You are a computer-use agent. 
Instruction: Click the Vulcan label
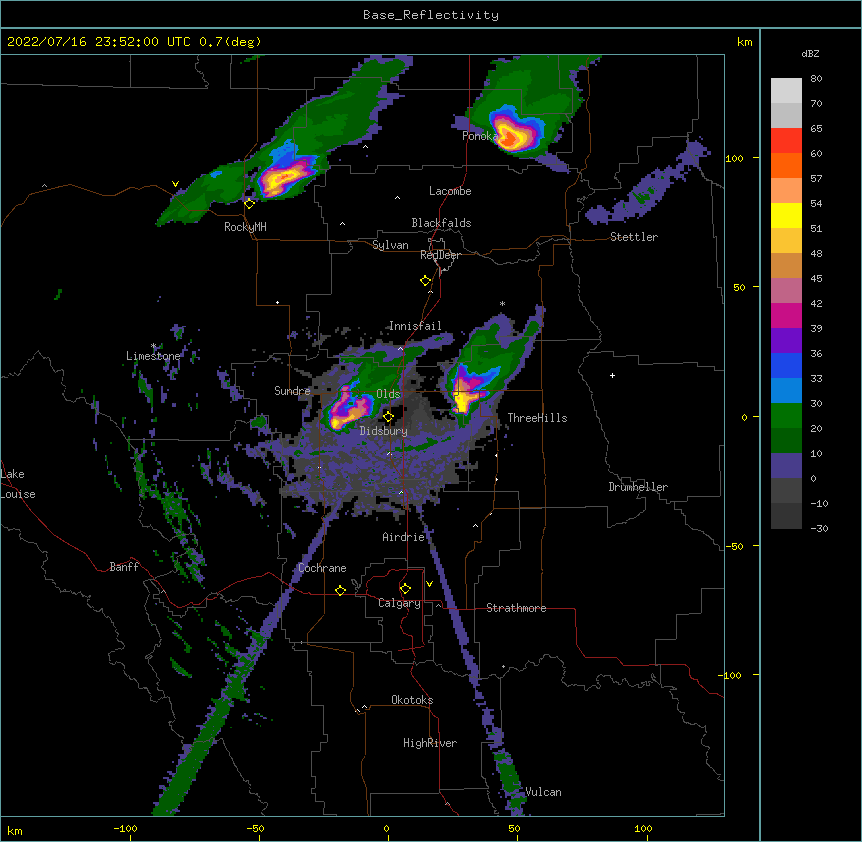pyautogui.click(x=543, y=793)
